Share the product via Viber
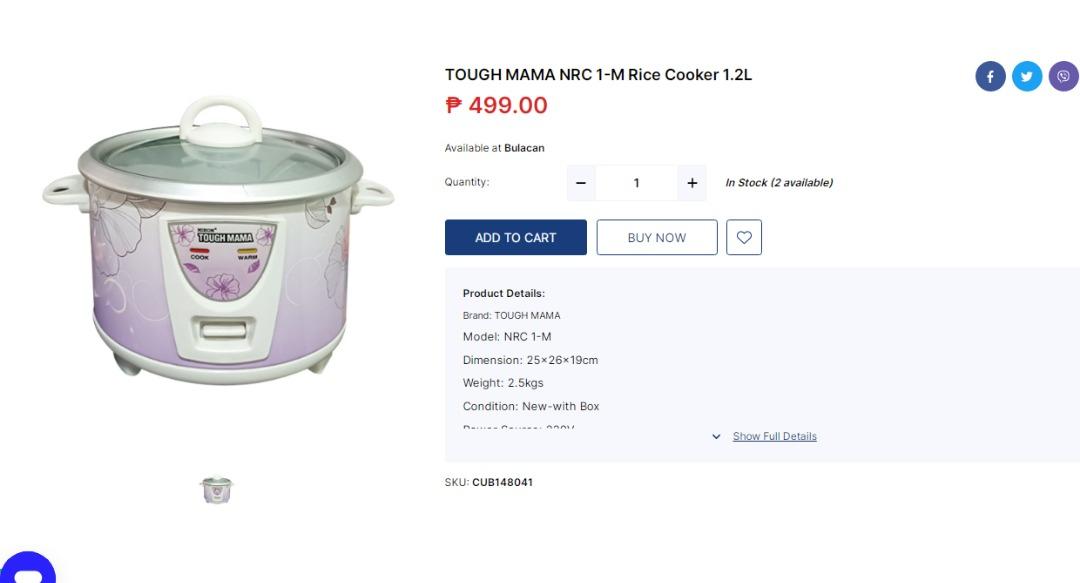This screenshot has height=583, width=1080. 1063,75
